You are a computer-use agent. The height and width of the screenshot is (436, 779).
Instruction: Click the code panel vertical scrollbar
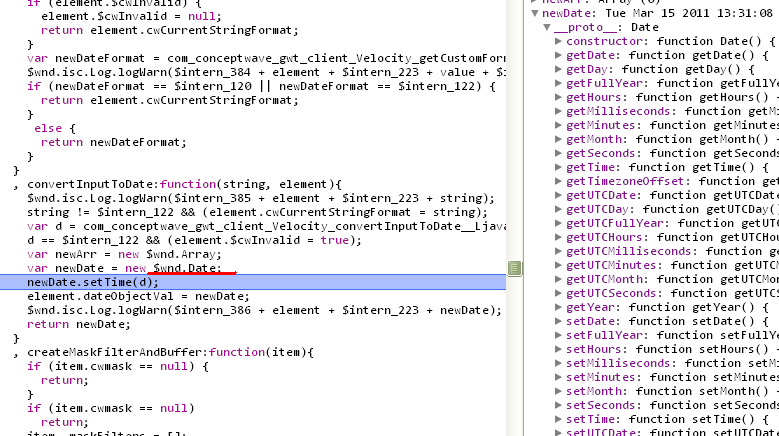514,150
